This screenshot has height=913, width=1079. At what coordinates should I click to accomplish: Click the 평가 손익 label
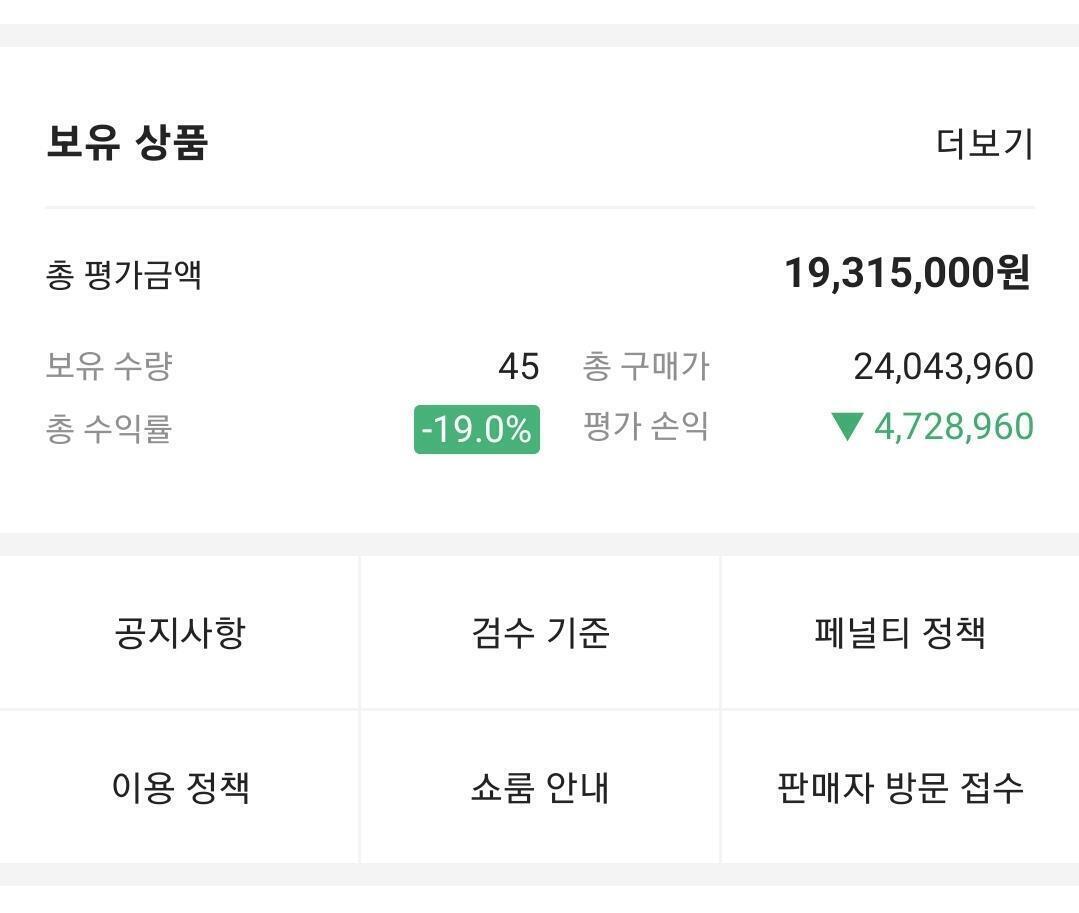[x=646, y=427]
